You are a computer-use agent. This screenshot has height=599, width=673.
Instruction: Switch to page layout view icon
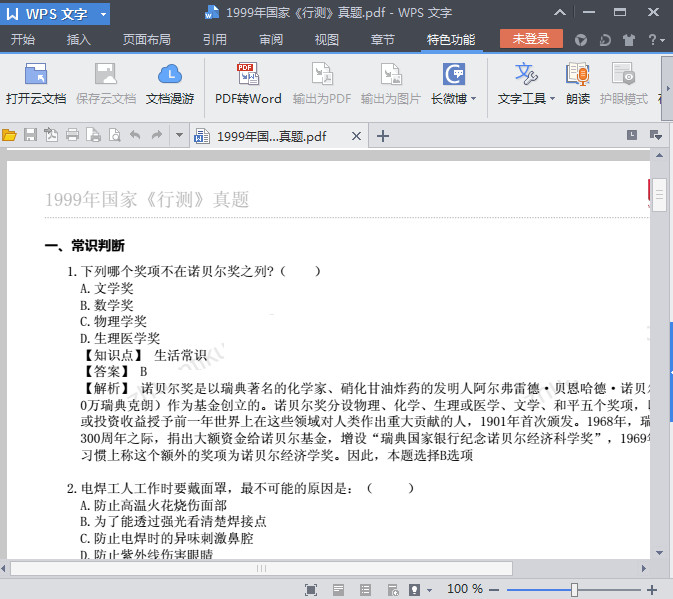pyautogui.click(x=339, y=590)
